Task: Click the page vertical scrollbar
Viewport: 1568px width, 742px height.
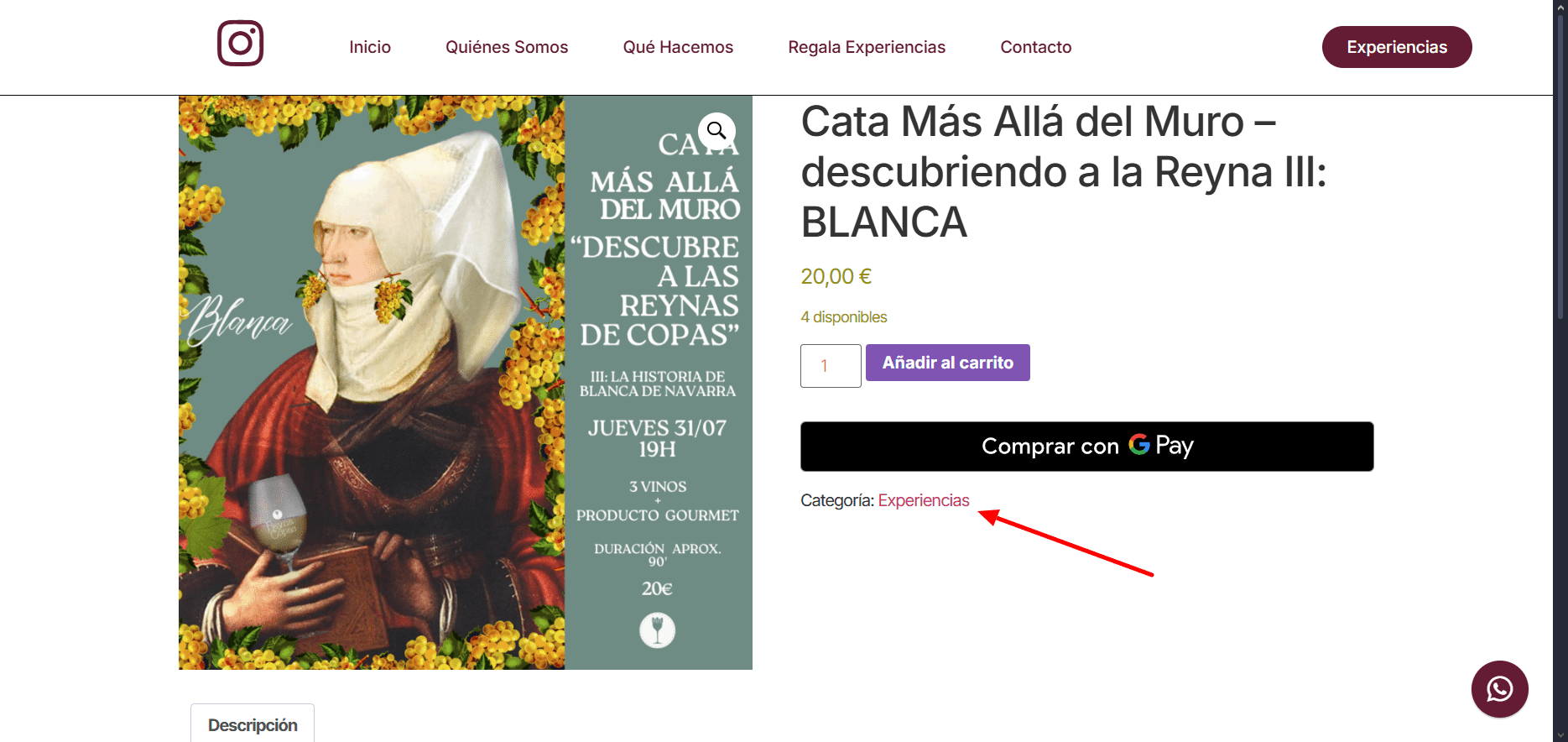Action: (x=1560, y=371)
